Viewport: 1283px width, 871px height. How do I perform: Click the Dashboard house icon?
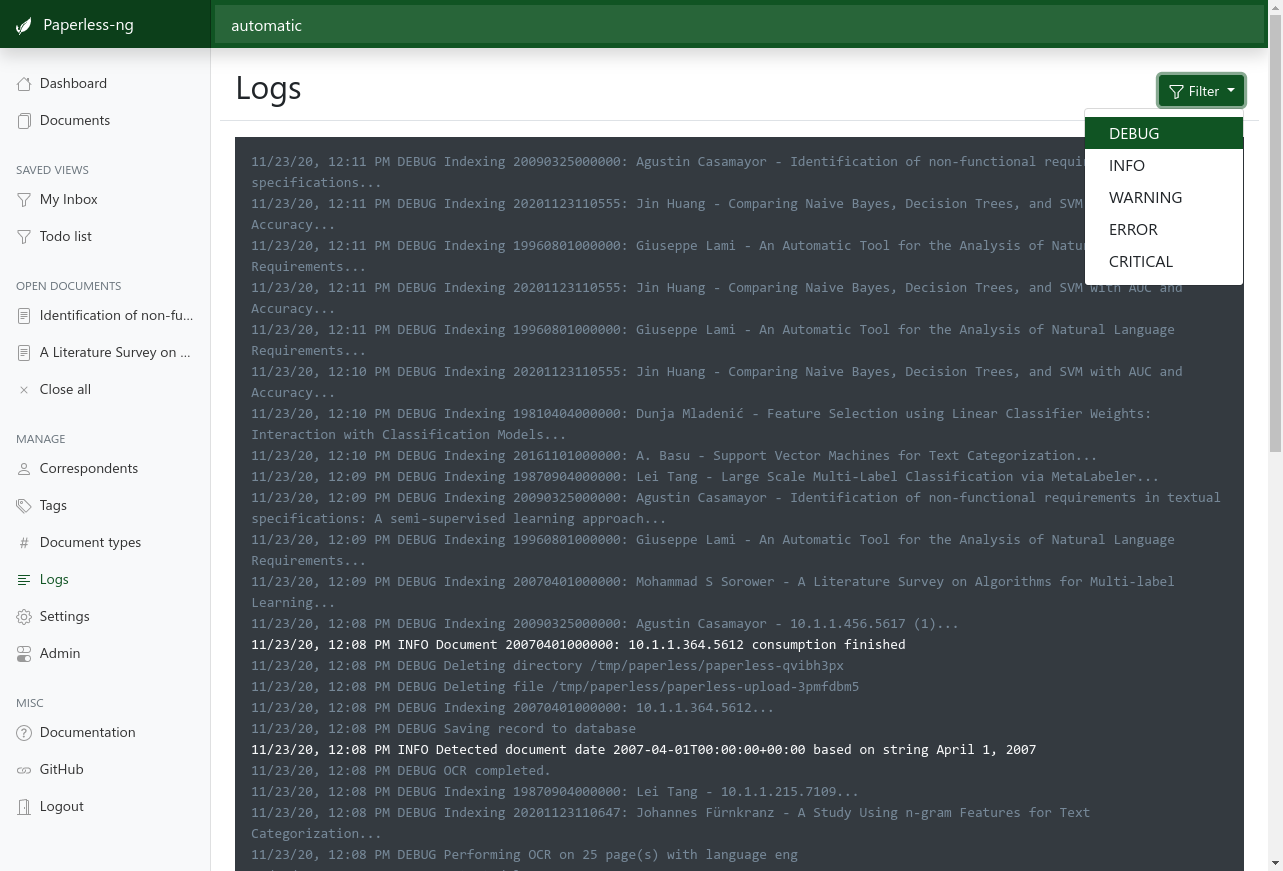(24, 84)
